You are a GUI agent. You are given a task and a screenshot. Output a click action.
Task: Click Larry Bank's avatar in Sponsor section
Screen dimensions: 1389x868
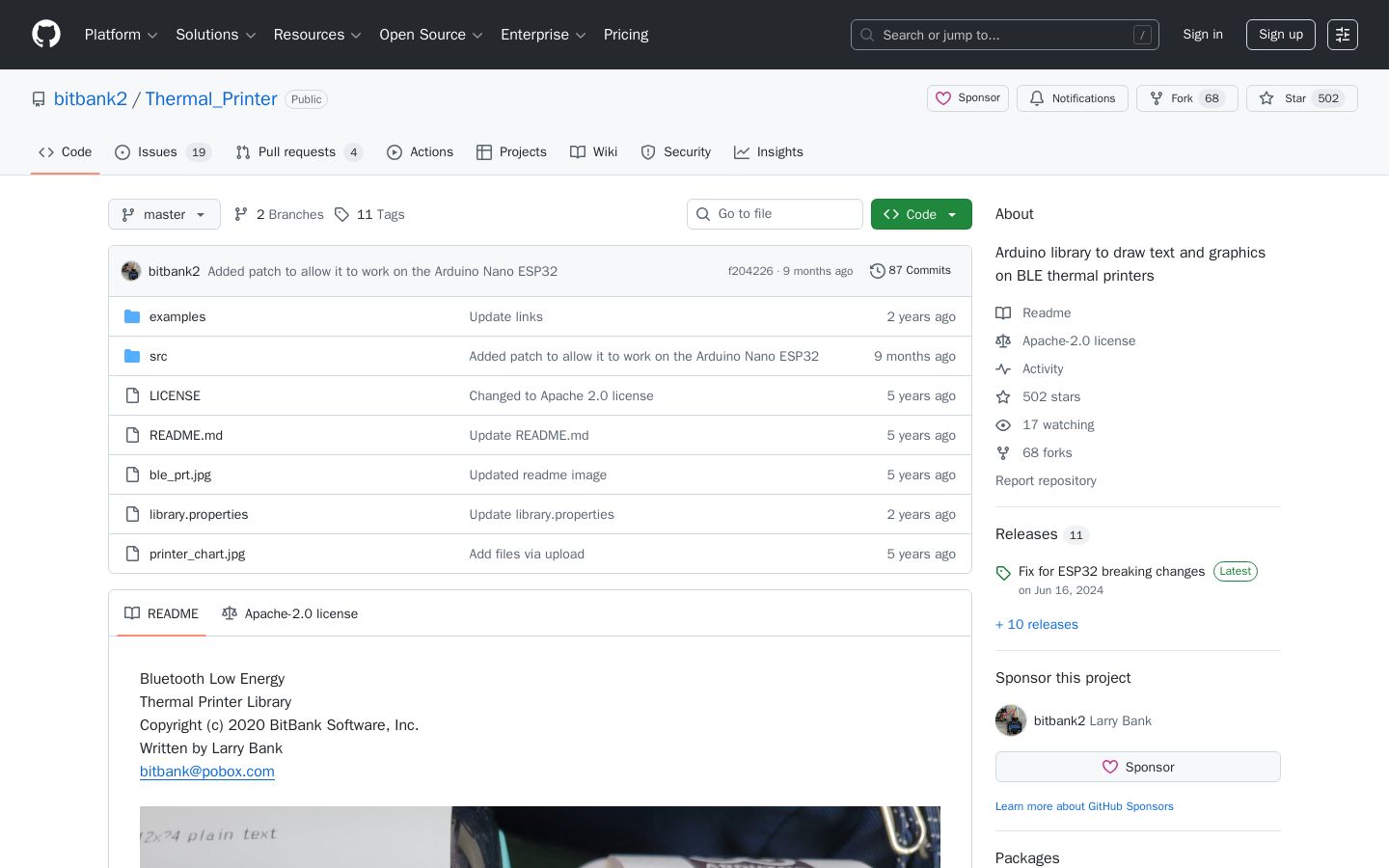click(1011, 720)
